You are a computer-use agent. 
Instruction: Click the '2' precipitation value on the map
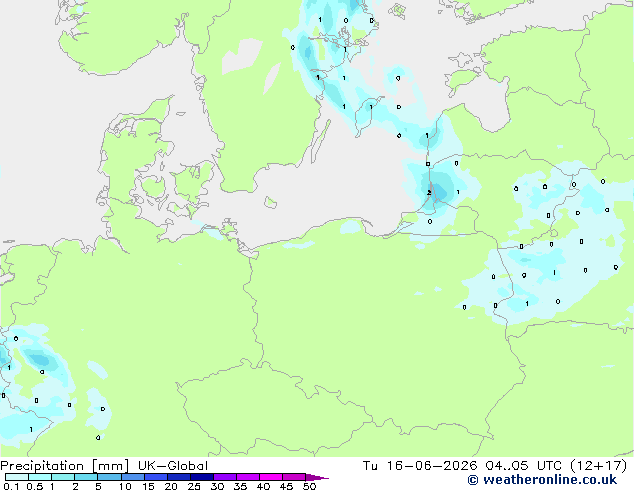429,193
